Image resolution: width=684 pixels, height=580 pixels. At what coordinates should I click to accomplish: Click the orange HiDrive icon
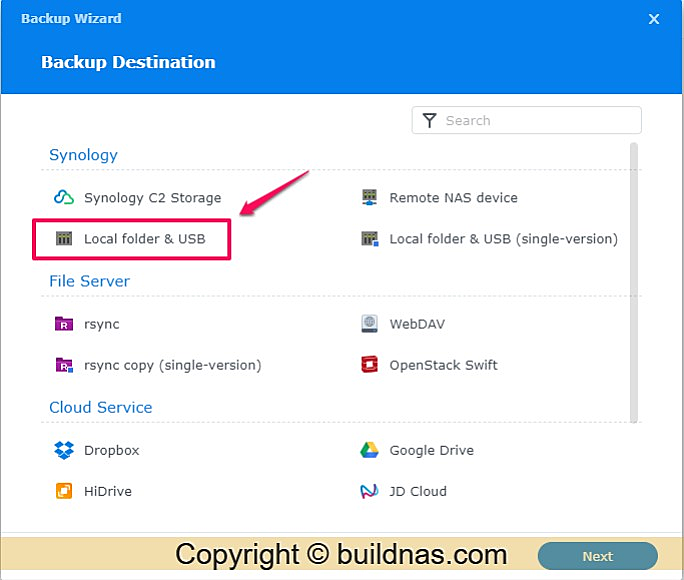(64, 491)
